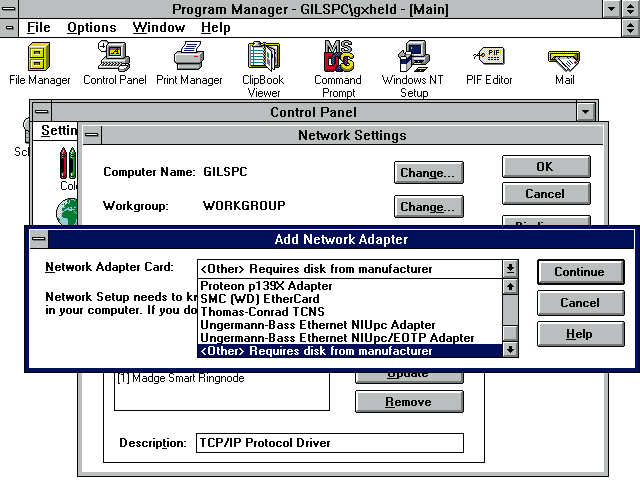Click the Remove button in Network Settings
640x480 pixels.
coord(408,402)
